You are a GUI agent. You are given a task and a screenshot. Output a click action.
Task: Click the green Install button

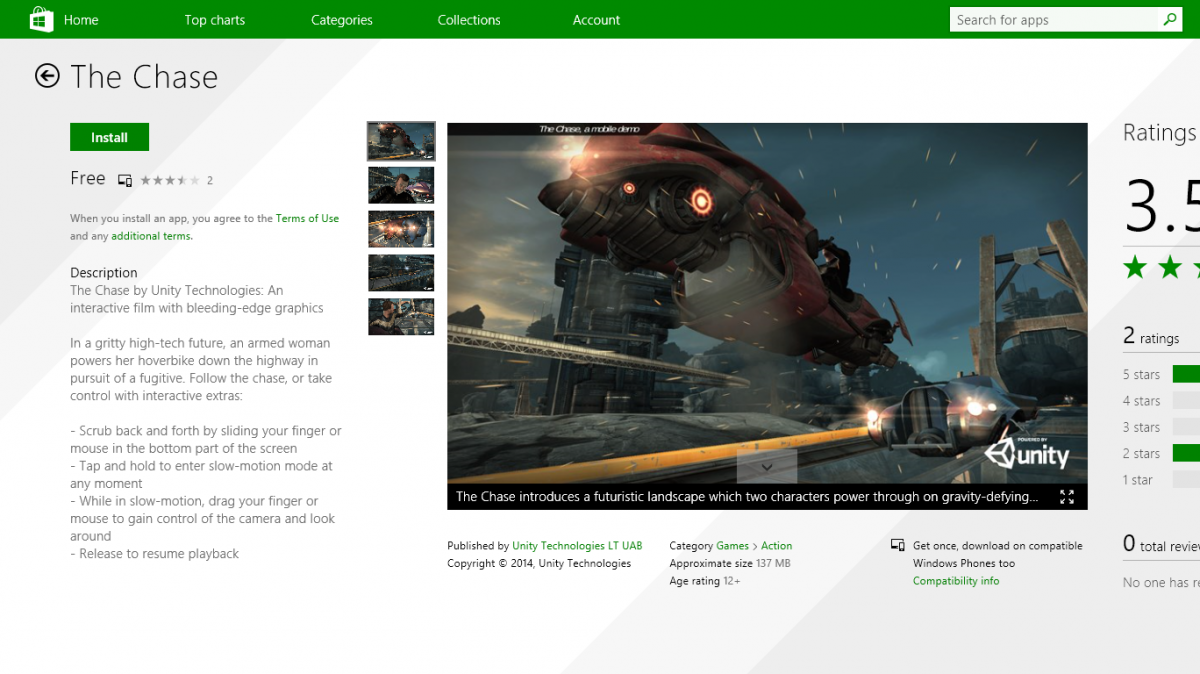point(110,137)
